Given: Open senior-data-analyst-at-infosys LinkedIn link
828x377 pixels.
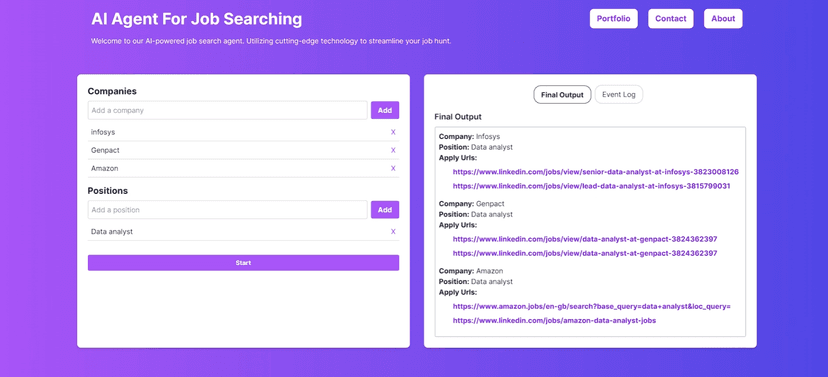Looking at the screenshot, I should (596, 172).
